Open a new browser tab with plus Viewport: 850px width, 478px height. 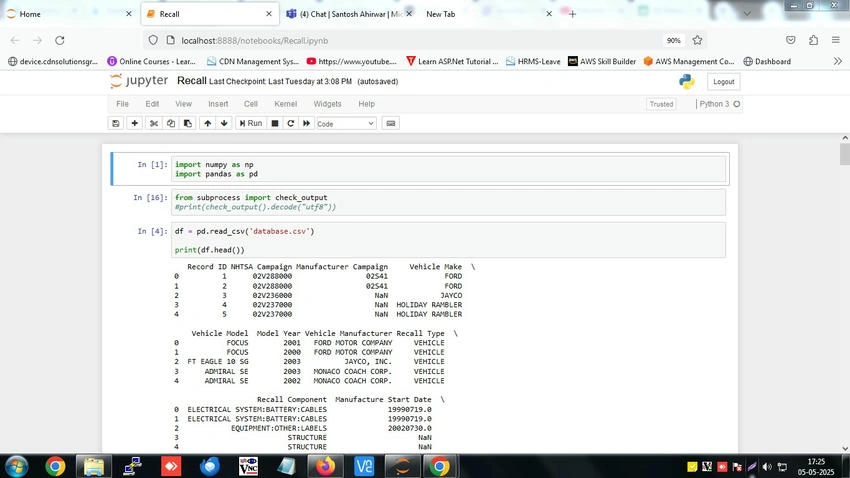pos(572,14)
